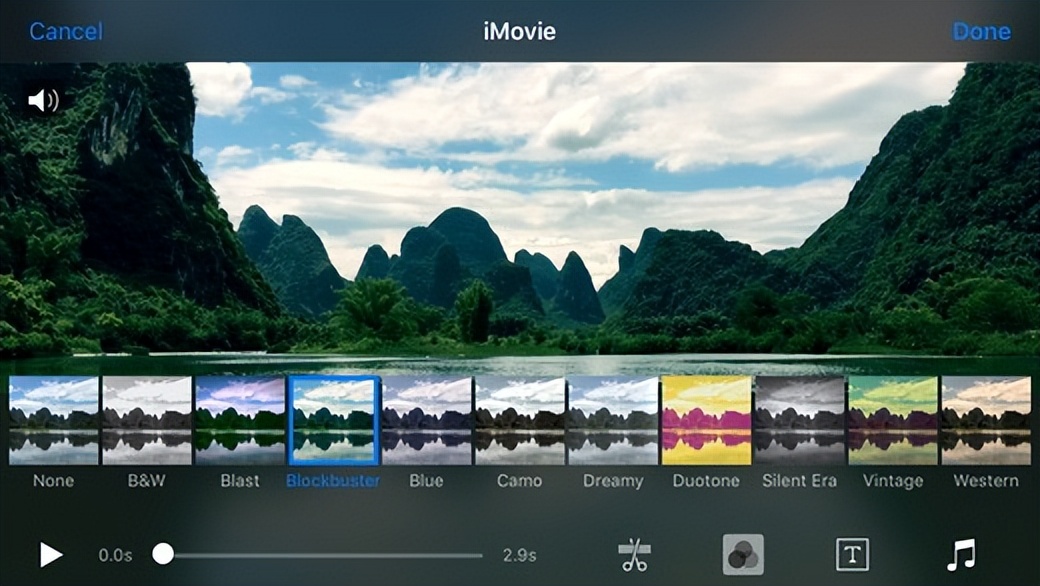Click the 'Duotone' filter label

[x=706, y=481]
